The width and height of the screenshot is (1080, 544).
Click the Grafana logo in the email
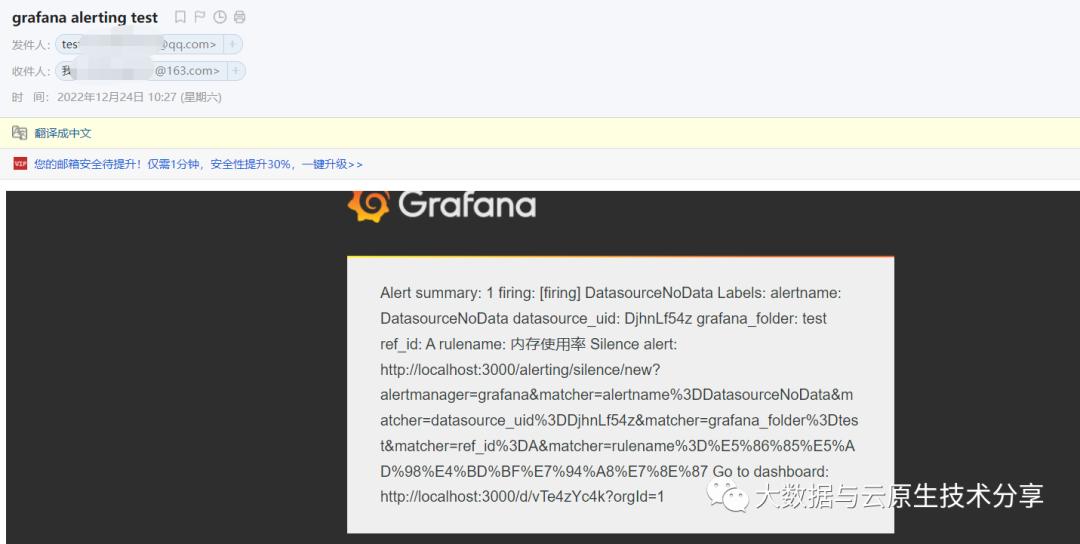point(442,205)
